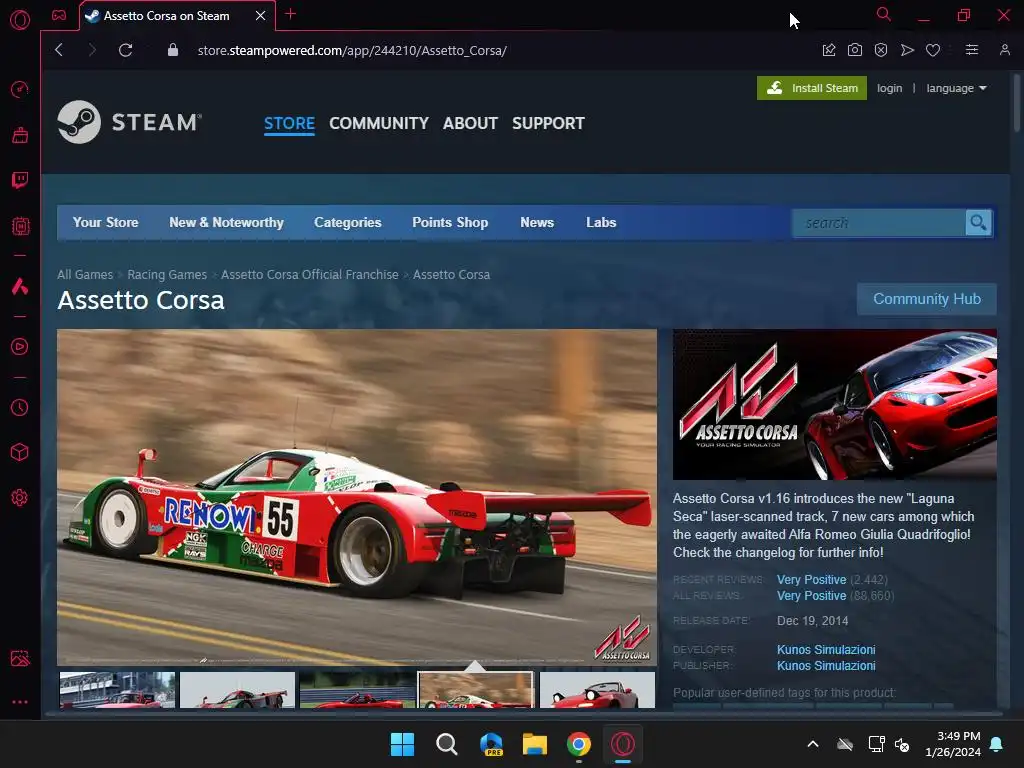This screenshot has width=1024, height=768.
Task: Select the rightmost red convertible thumbnail
Action: [x=597, y=690]
